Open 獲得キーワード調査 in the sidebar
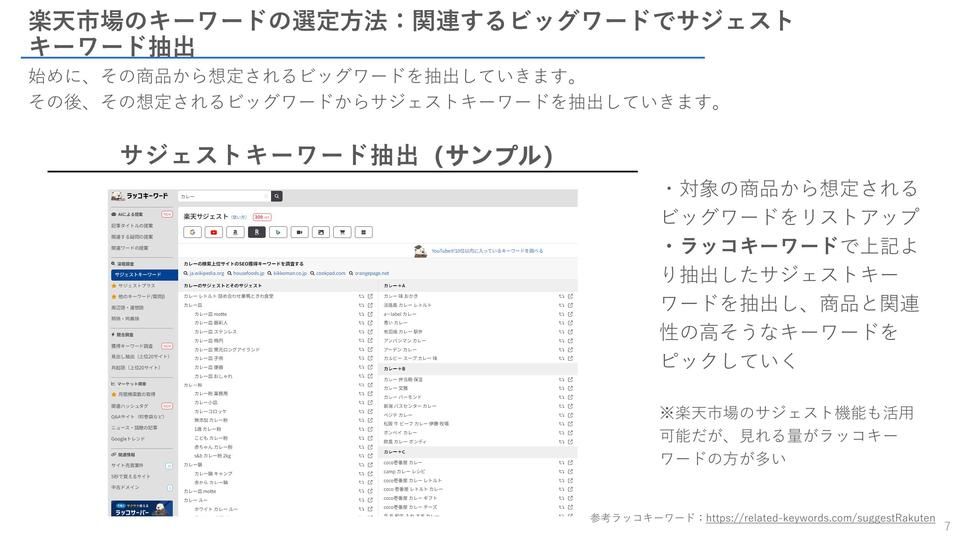The image size is (960, 539). coord(132,345)
